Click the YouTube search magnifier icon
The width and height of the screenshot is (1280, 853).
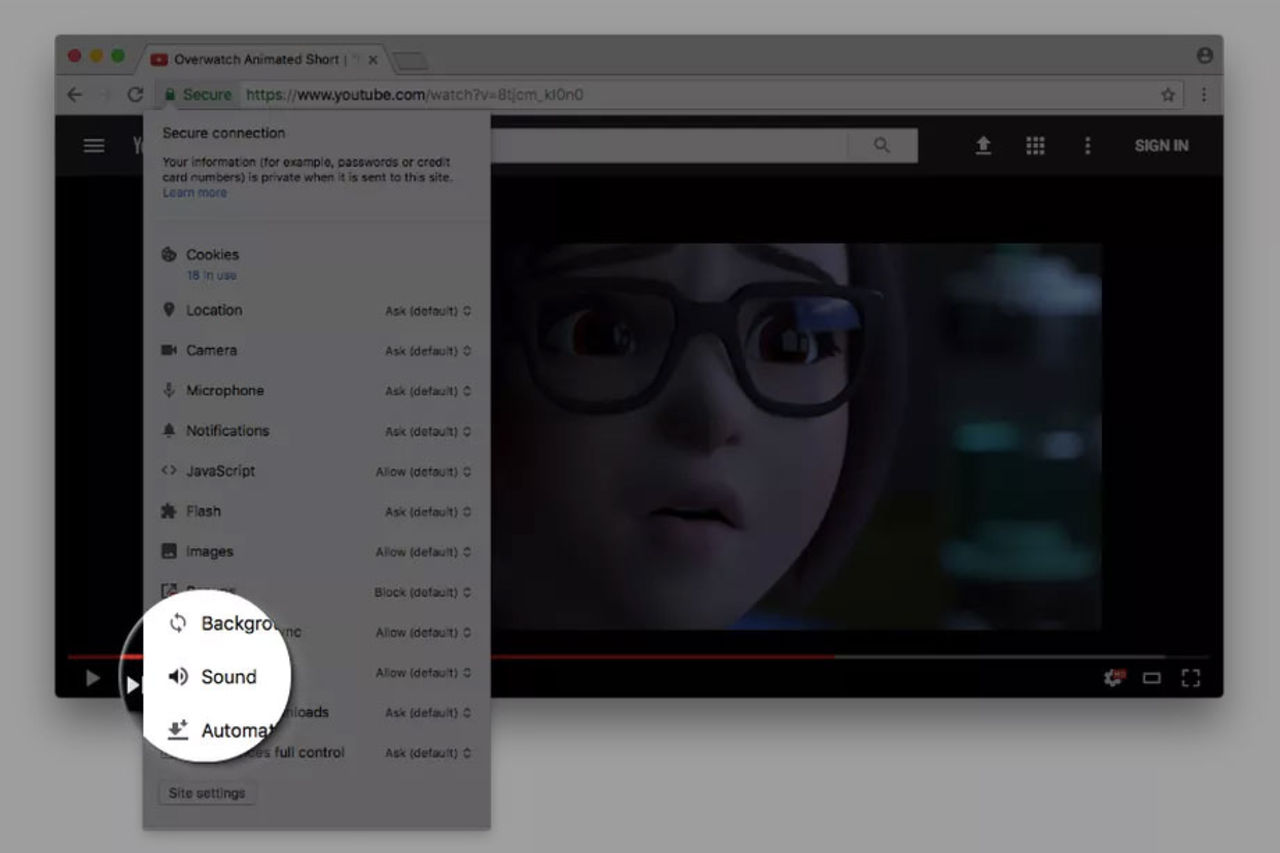[x=881, y=145]
